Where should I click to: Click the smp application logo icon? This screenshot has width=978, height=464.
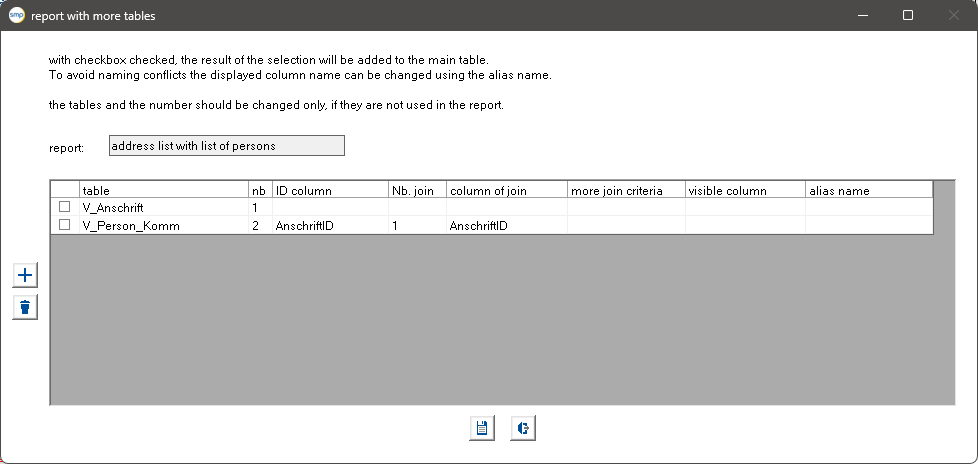click(17, 16)
